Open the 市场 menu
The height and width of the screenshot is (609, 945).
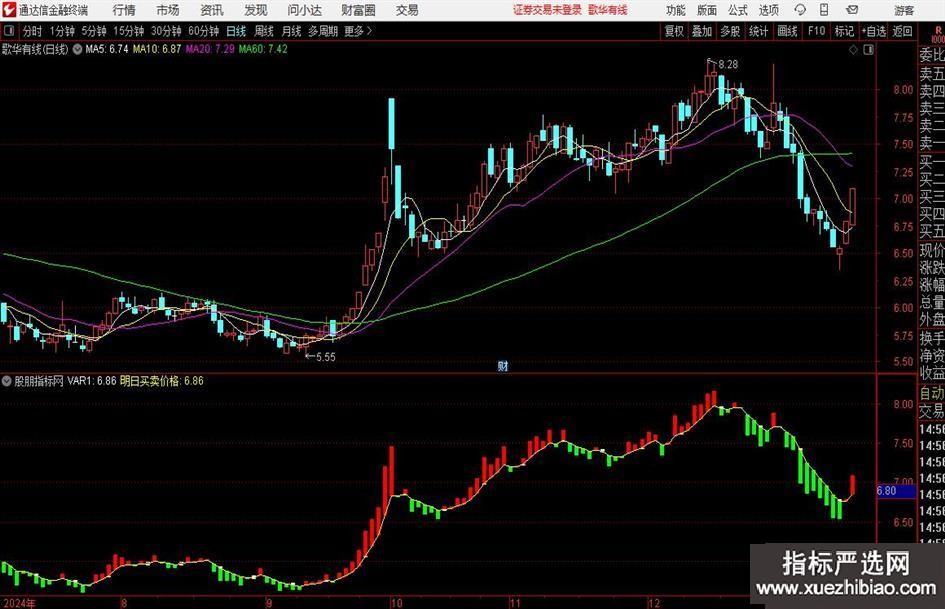pos(168,10)
